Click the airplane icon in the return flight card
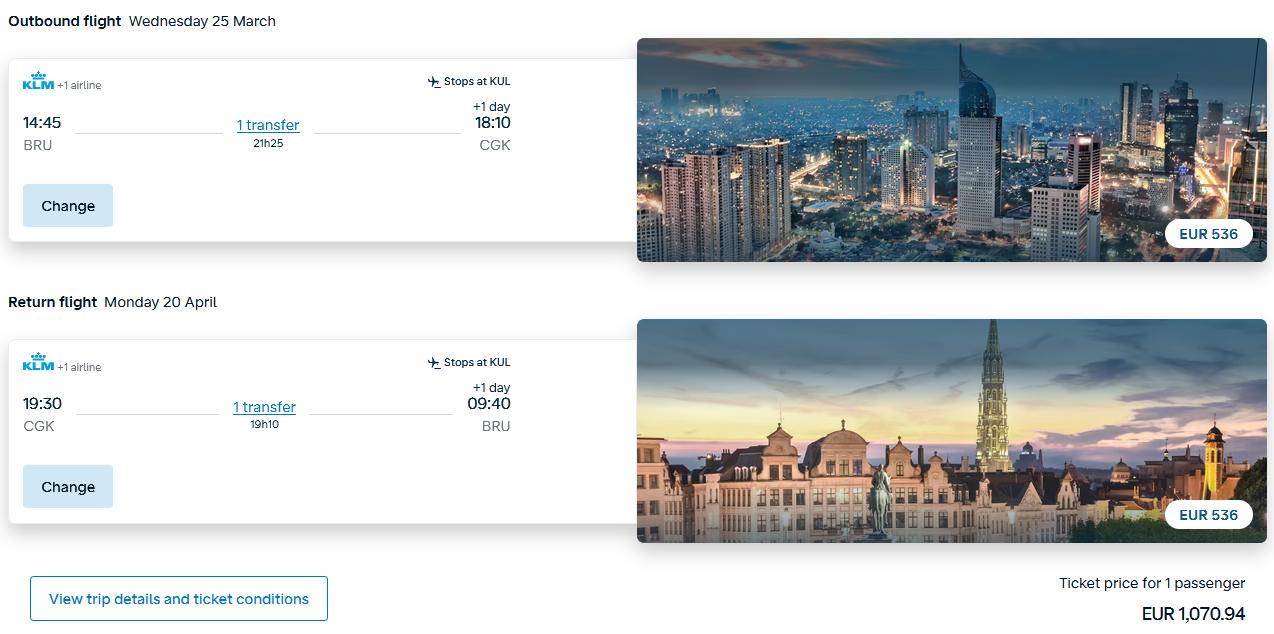This screenshot has width=1274, height=634. (434, 363)
